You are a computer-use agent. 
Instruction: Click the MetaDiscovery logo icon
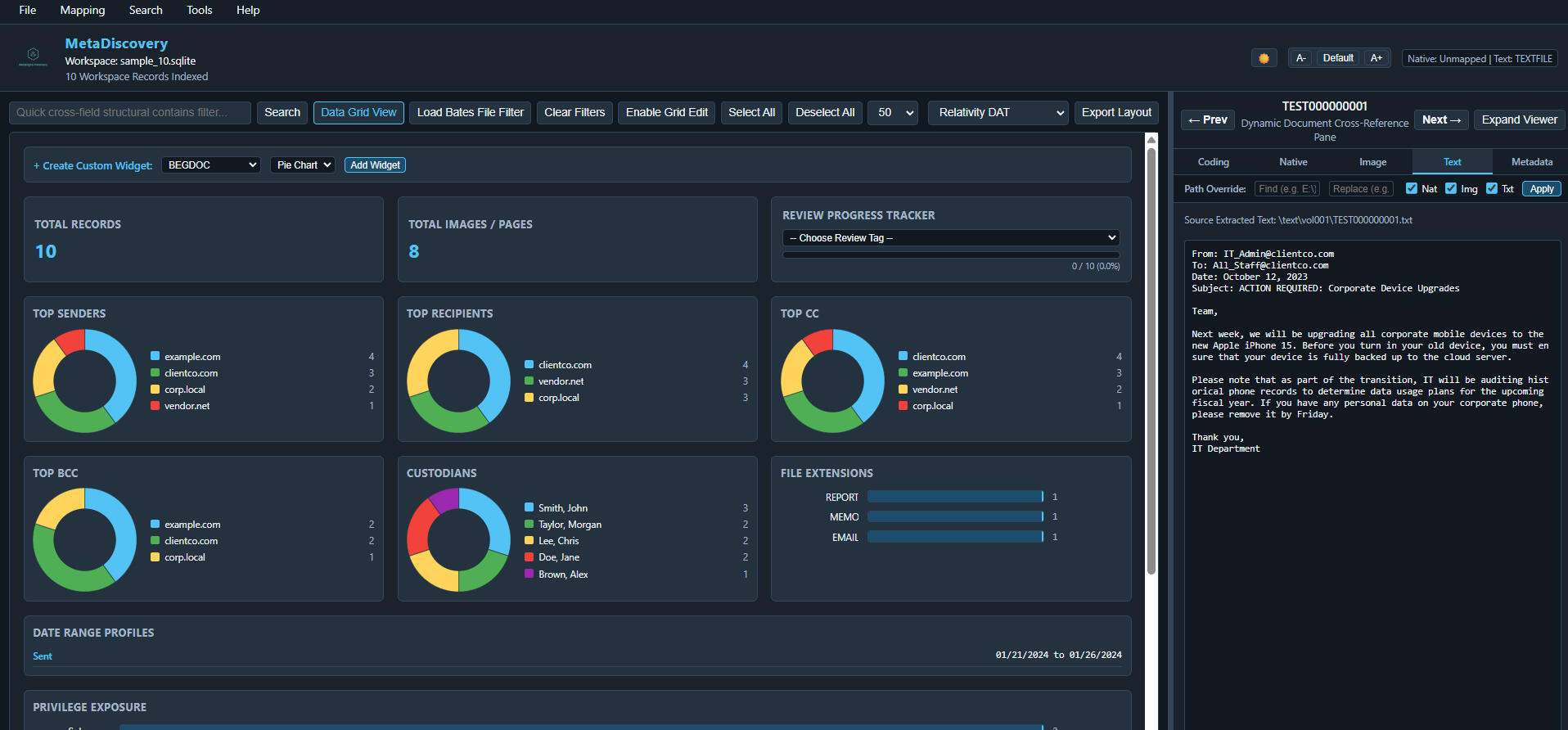point(33,56)
